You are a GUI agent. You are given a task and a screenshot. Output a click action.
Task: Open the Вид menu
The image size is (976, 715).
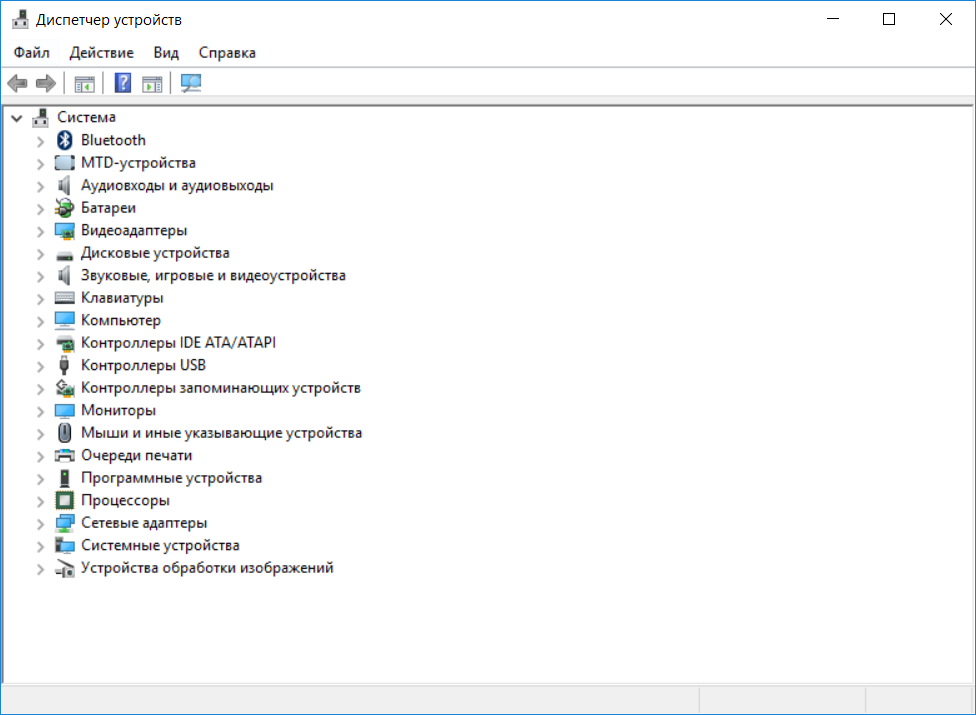coord(166,53)
